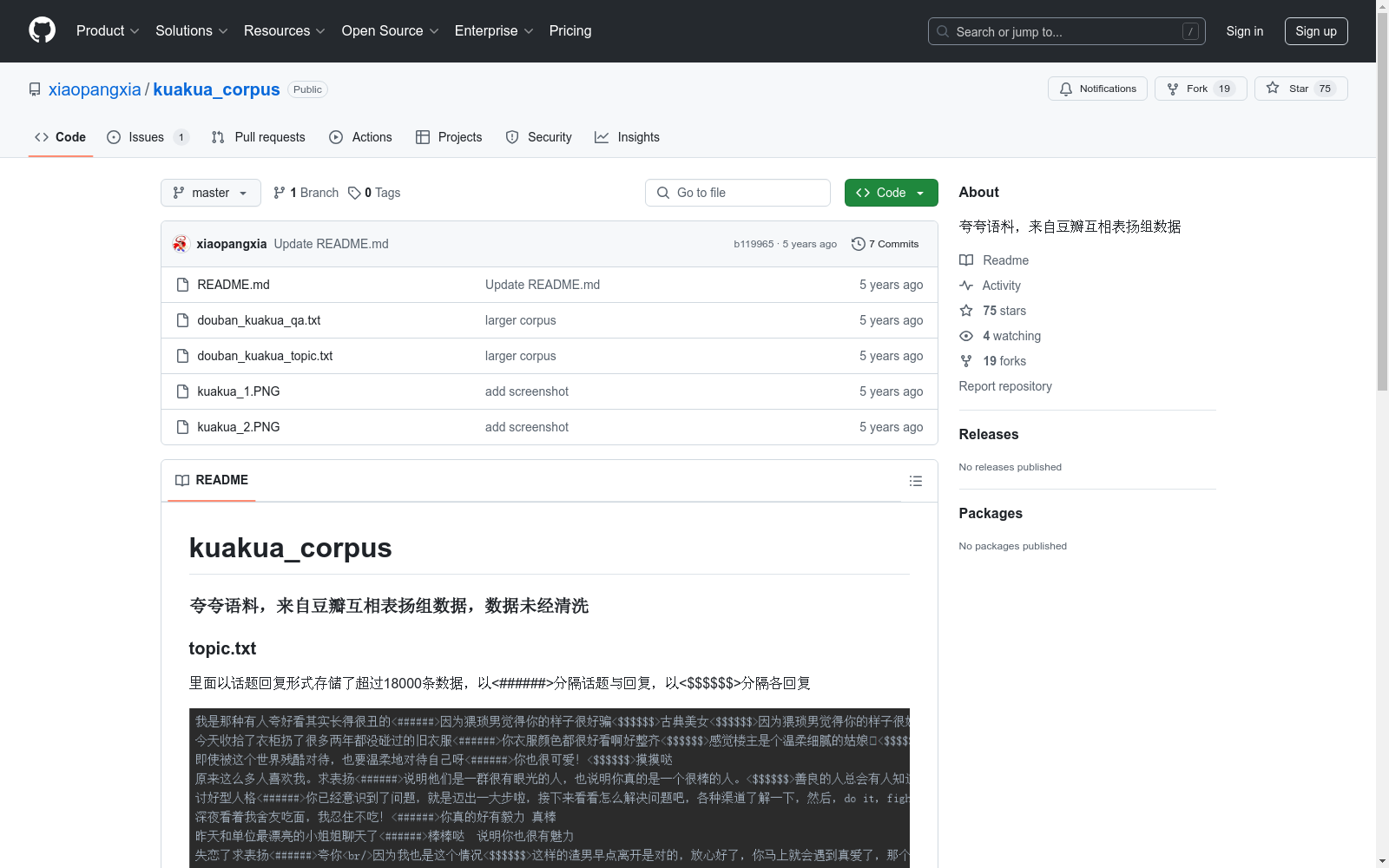
Task: Focus the Search or jump to field
Action: (1066, 31)
